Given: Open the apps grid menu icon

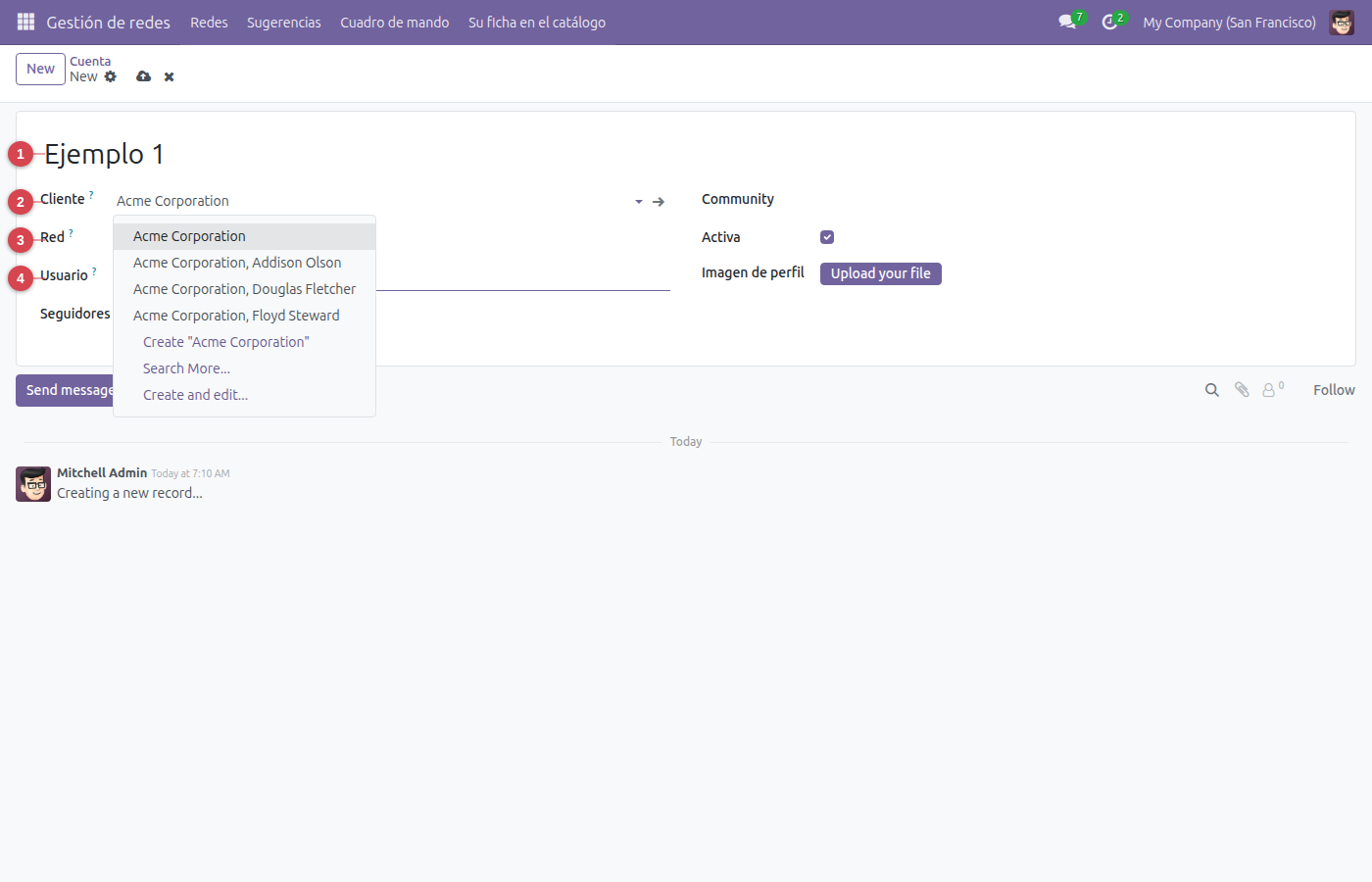Looking at the screenshot, I should coord(26,22).
